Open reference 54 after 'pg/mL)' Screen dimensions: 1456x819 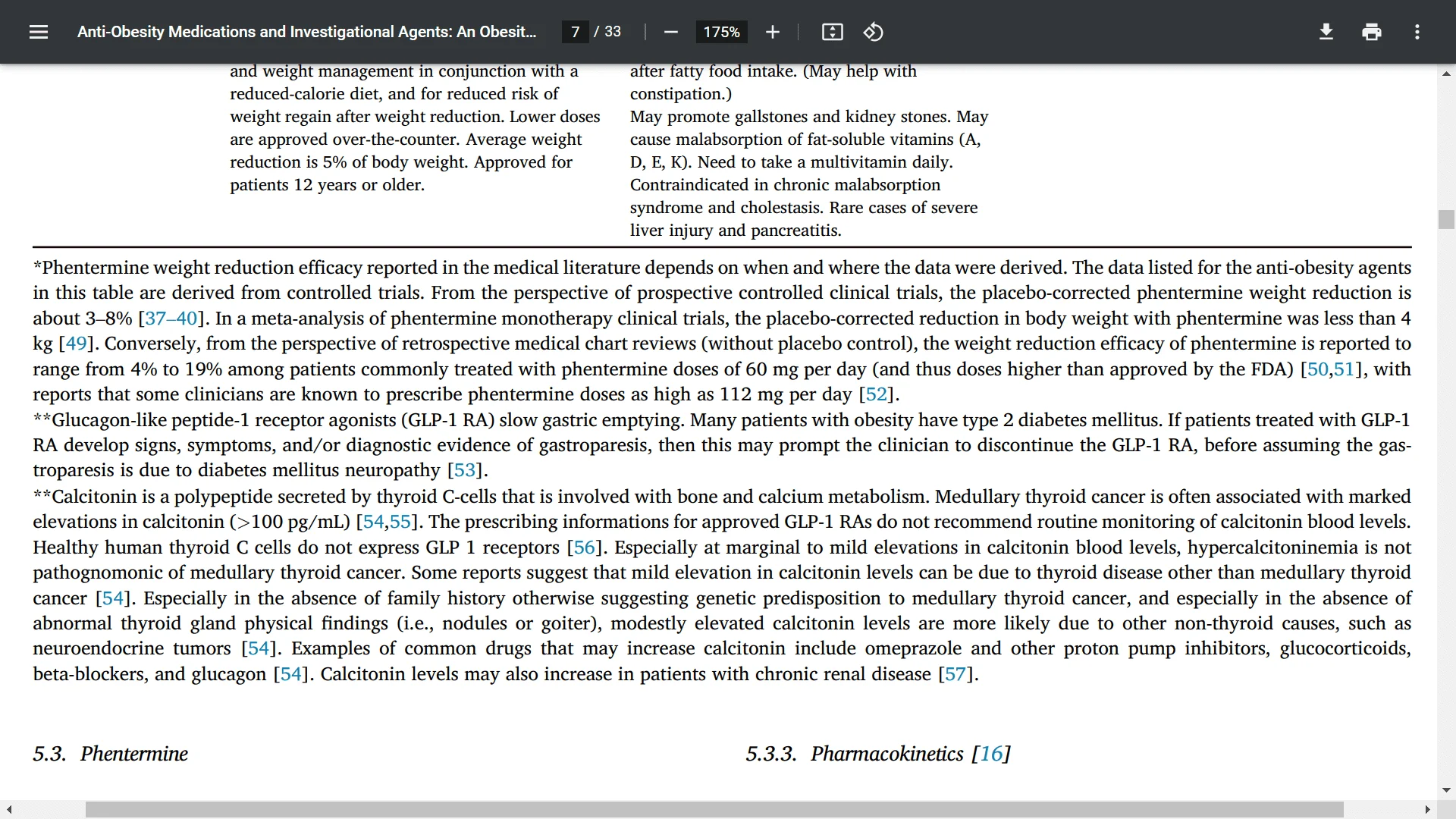coord(373,522)
